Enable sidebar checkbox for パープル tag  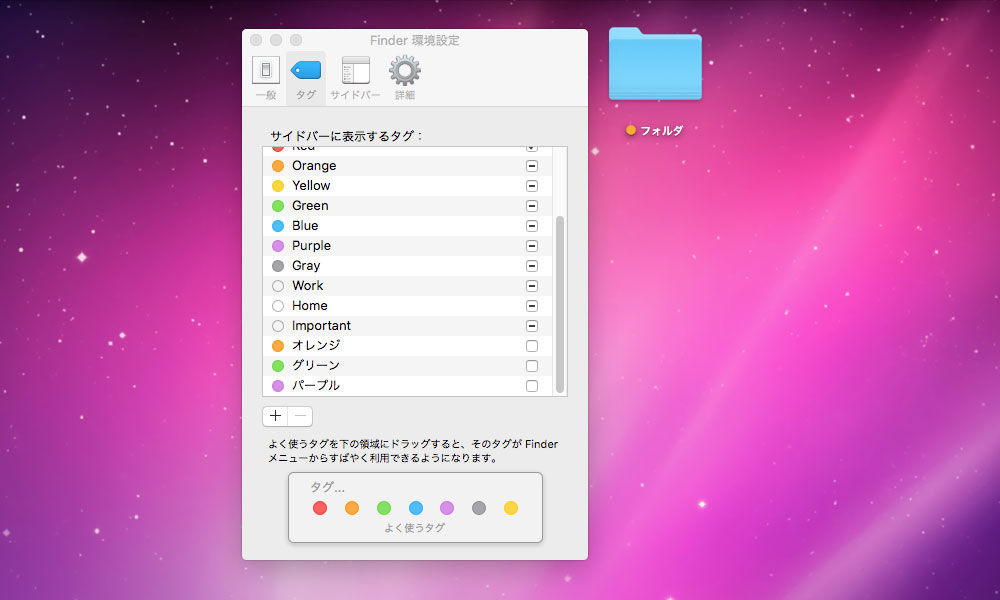pyautogui.click(x=532, y=386)
